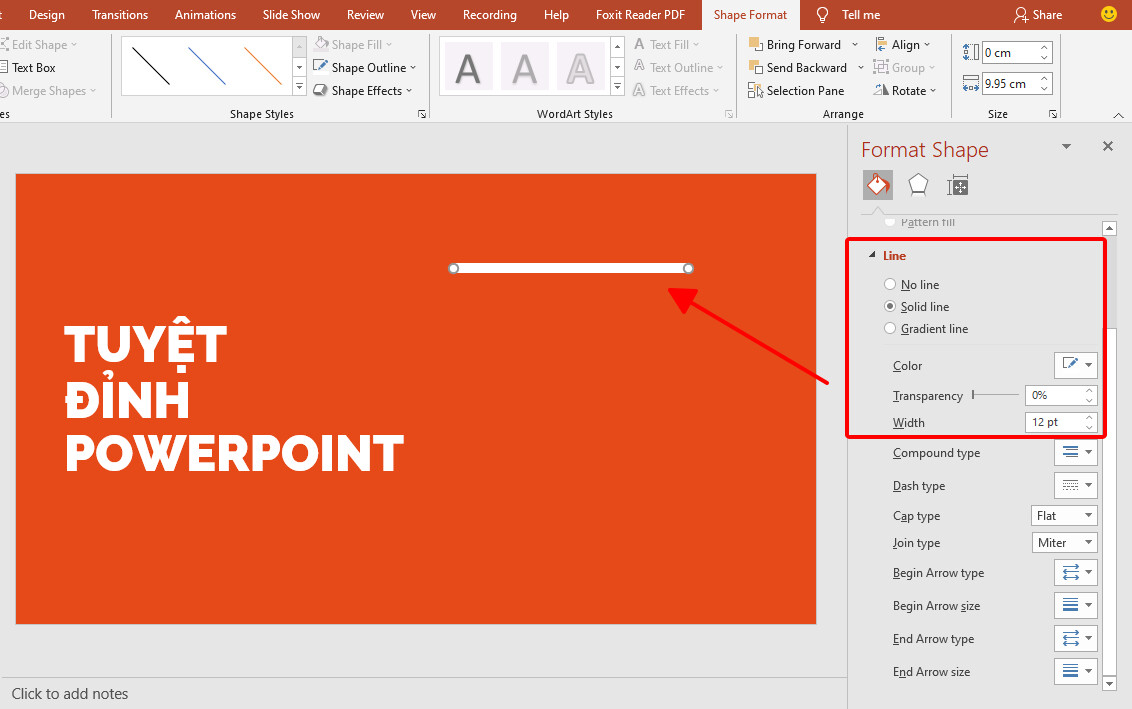
Task: Select the Gradient line radio button
Action: click(x=890, y=328)
